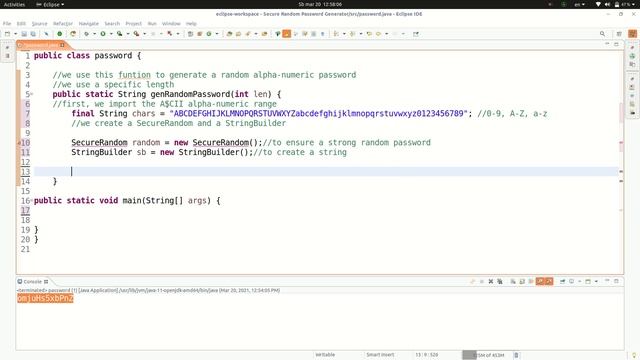Click the Next Annotation arrow icon
This screenshot has width=640, height=360.
pos(336,34)
